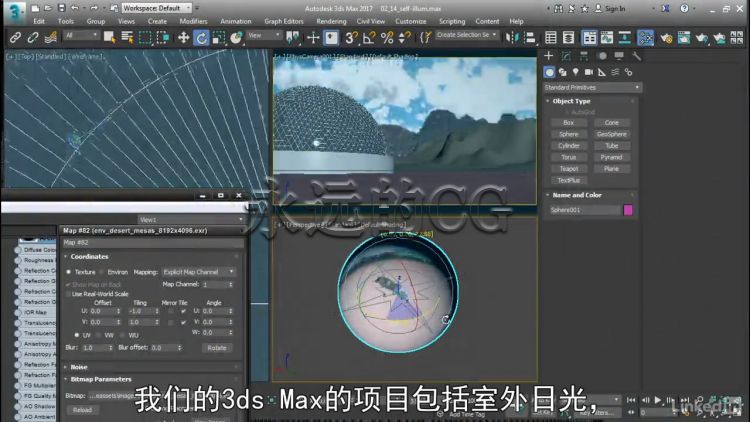Expand the Noise rollout

click(x=78, y=367)
